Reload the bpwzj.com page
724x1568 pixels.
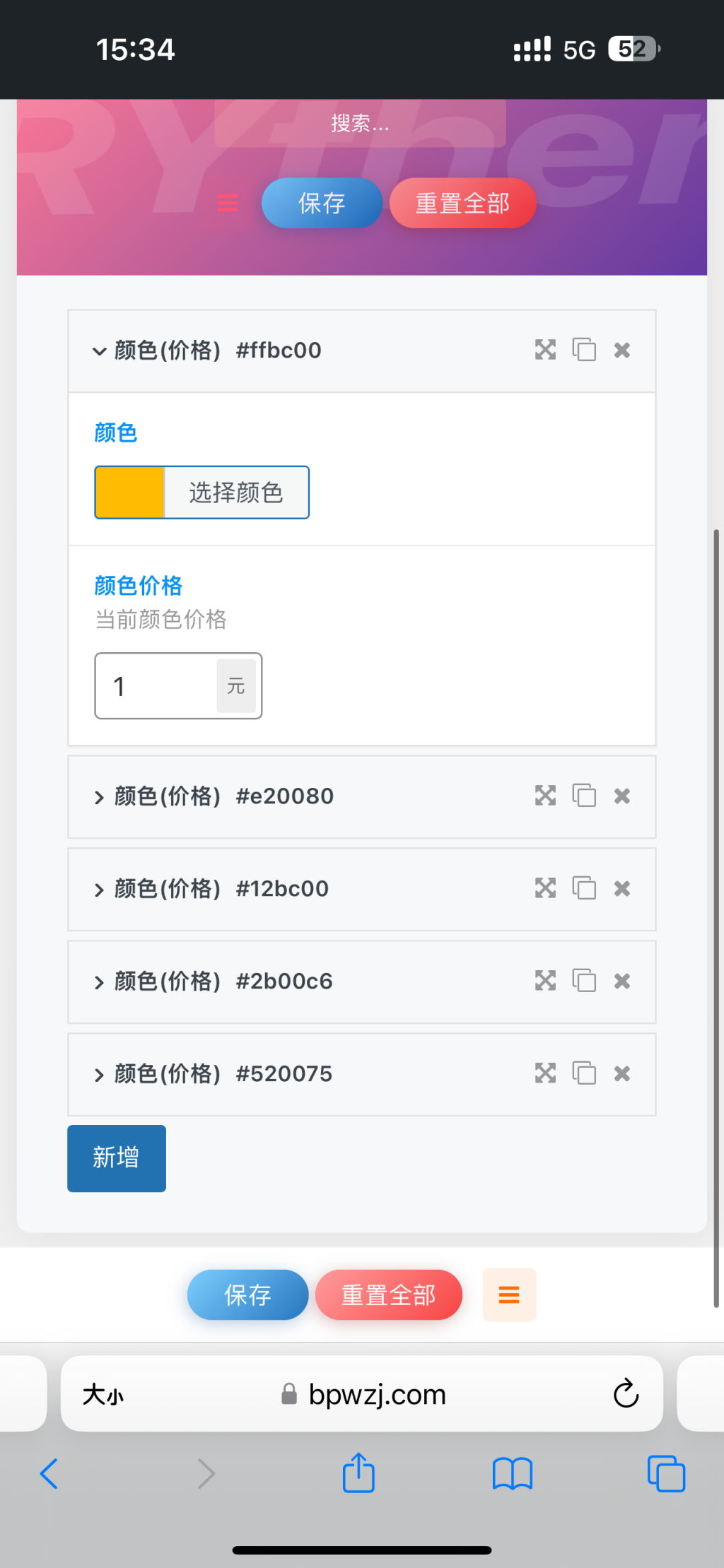point(626,1393)
